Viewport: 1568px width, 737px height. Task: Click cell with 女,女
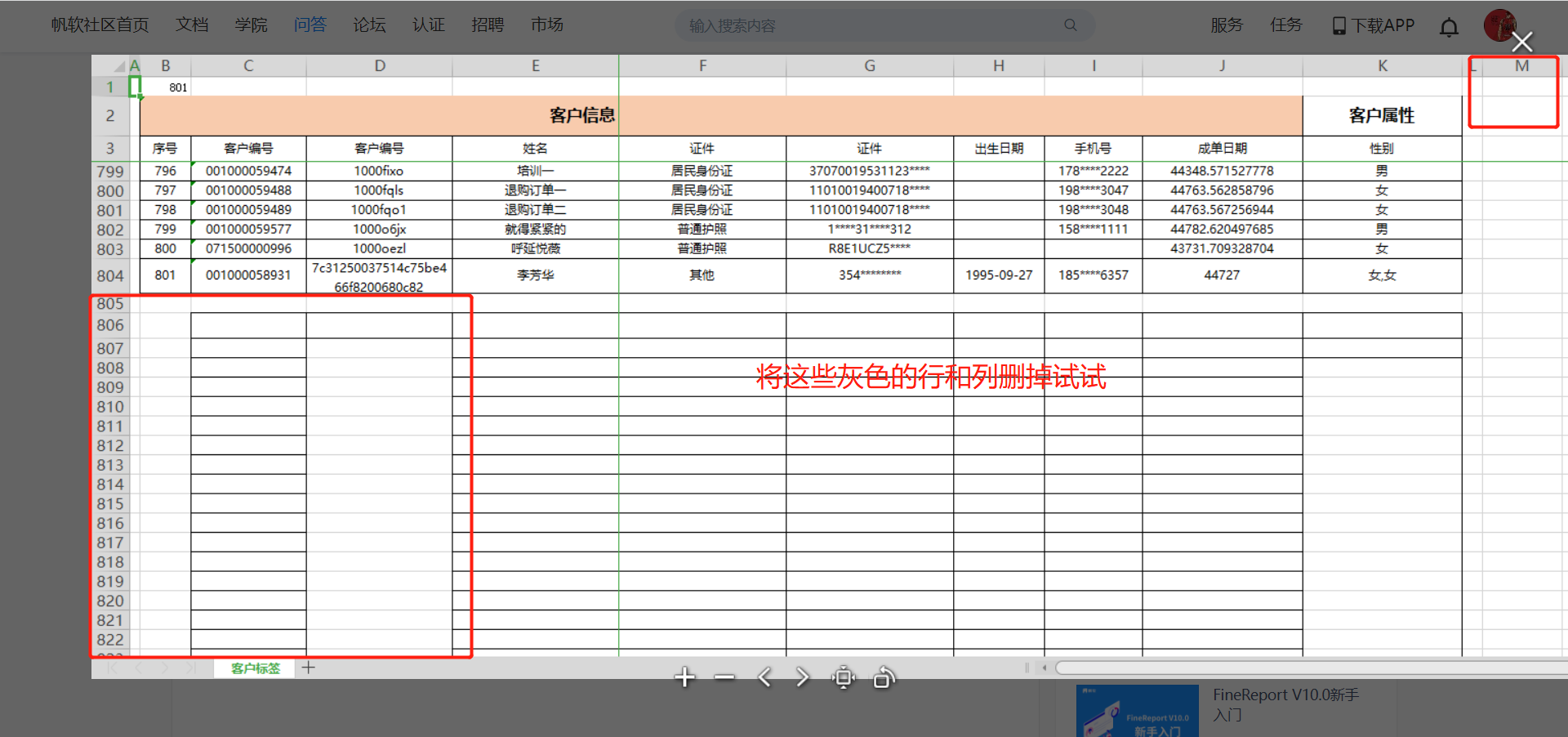click(x=1382, y=275)
